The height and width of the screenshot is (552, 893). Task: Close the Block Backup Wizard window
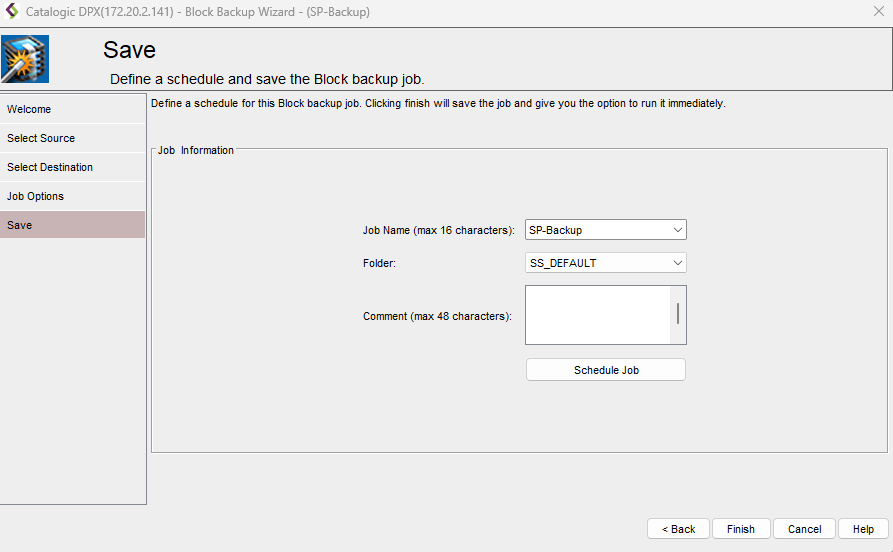878,11
